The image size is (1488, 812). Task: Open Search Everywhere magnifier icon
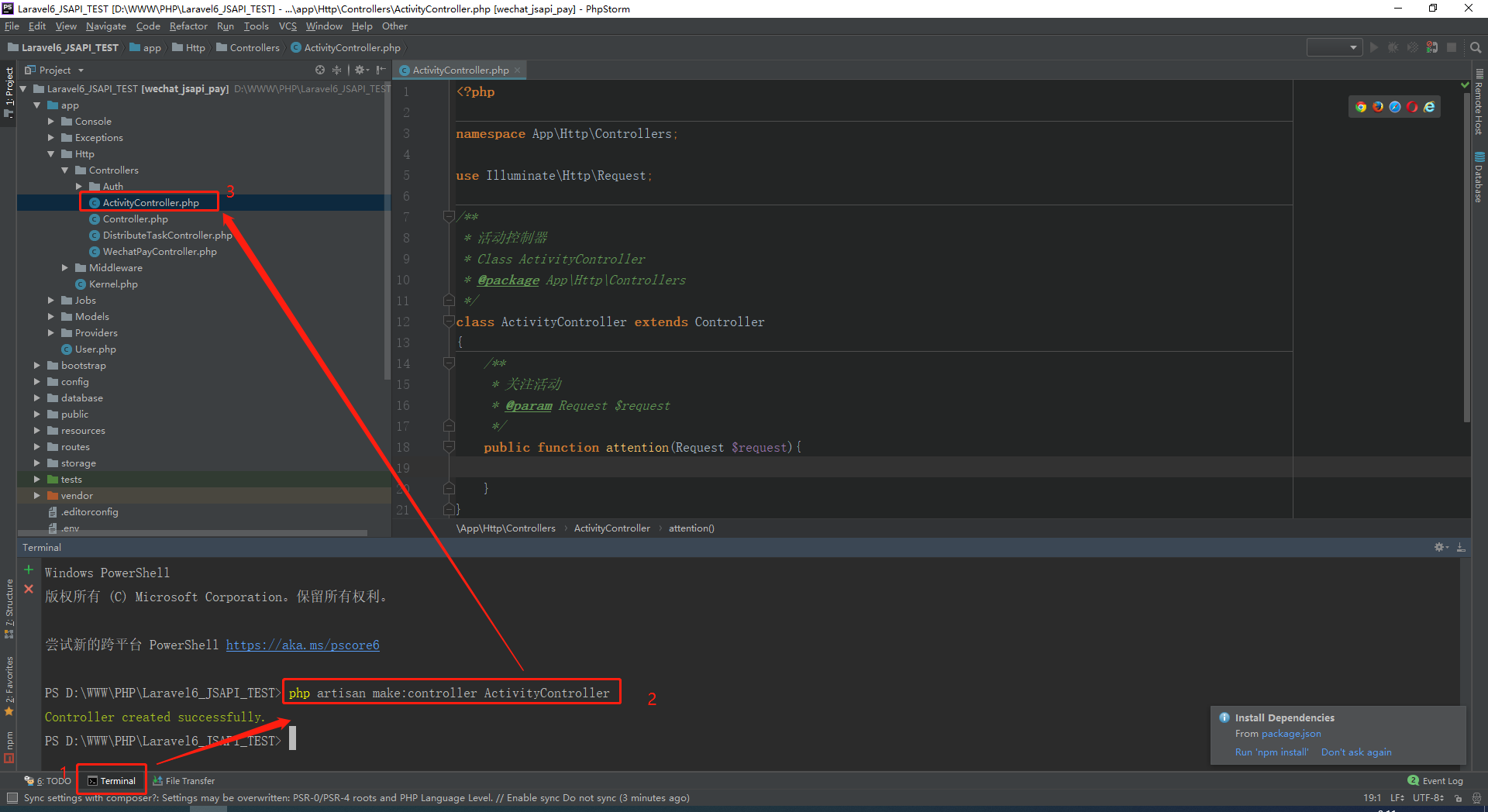(1476, 47)
